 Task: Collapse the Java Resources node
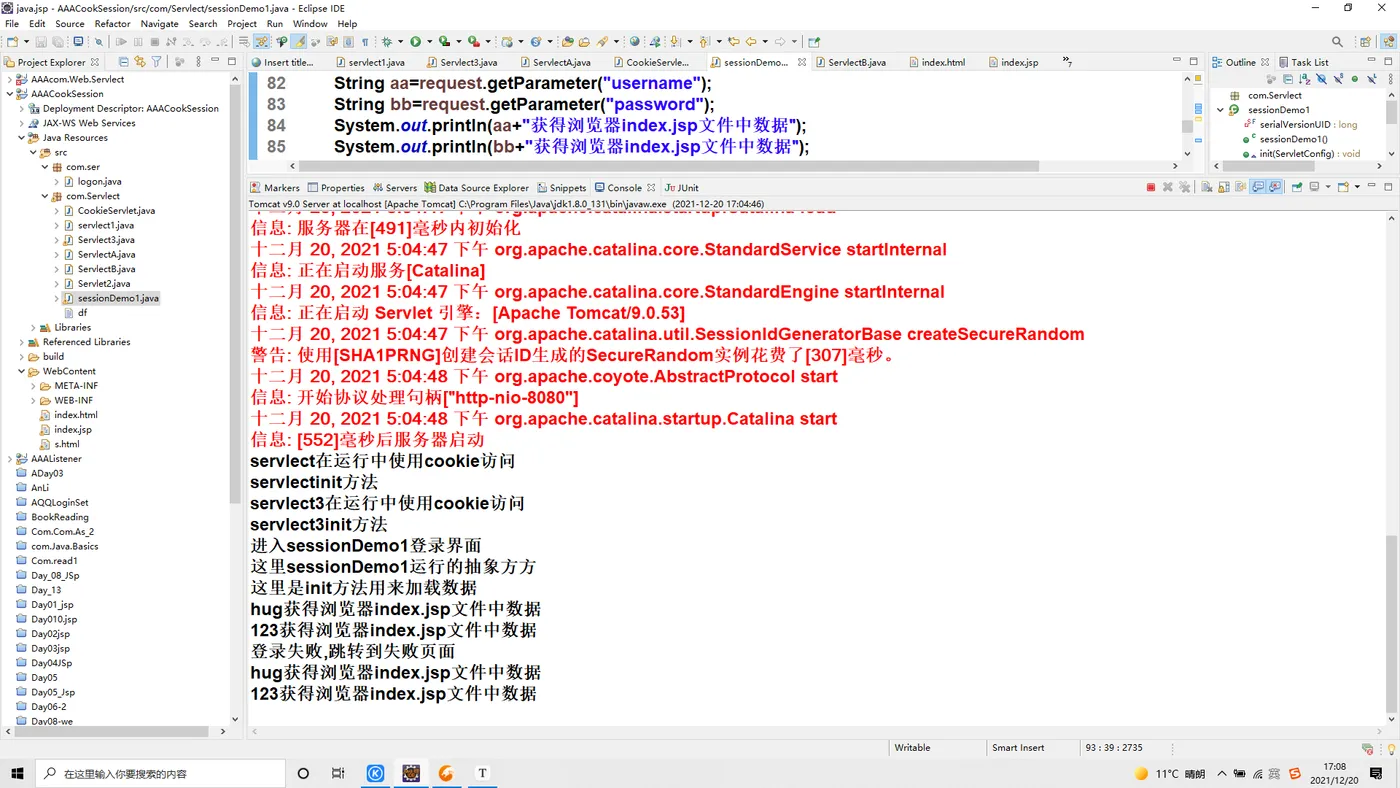click(x=22, y=138)
